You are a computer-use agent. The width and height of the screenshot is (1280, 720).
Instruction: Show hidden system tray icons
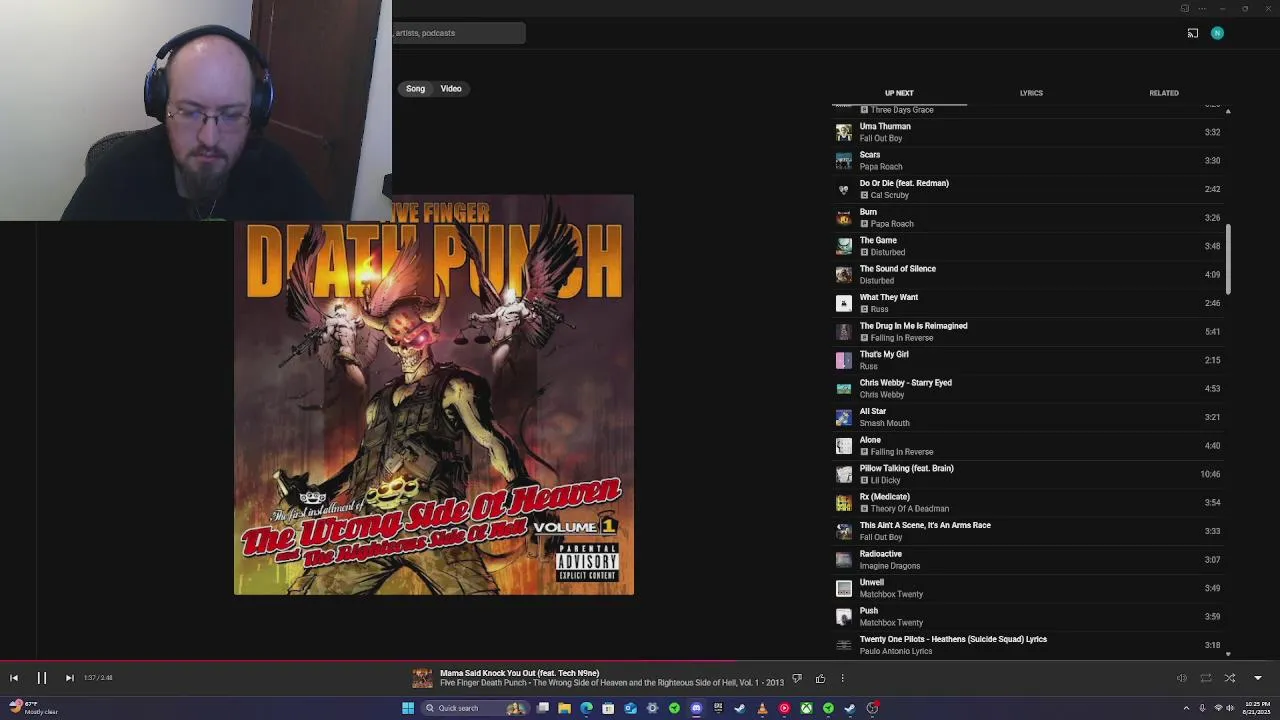(x=1186, y=708)
